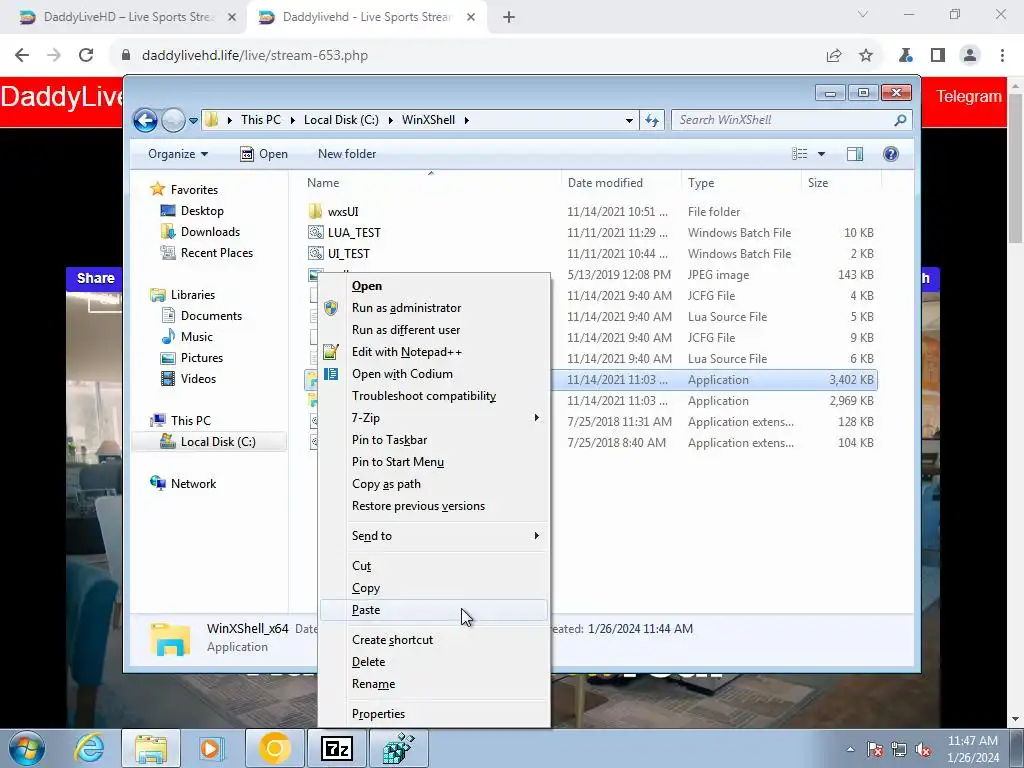Click the Explorer help icon

click(x=891, y=154)
